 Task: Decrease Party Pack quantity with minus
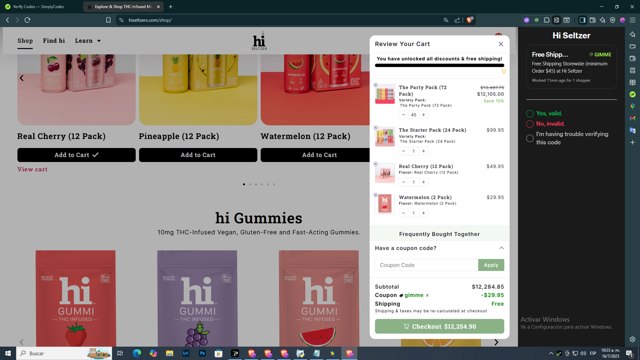(x=404, y=115)
